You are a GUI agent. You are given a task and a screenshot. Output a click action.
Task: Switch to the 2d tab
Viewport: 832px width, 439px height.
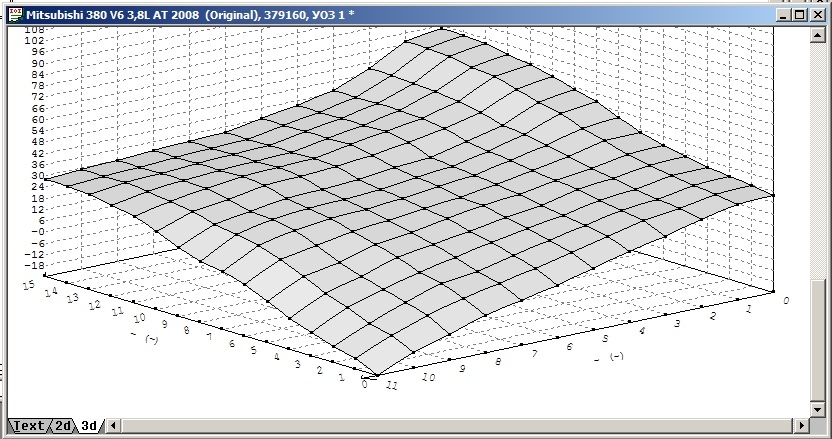point(62,426)
